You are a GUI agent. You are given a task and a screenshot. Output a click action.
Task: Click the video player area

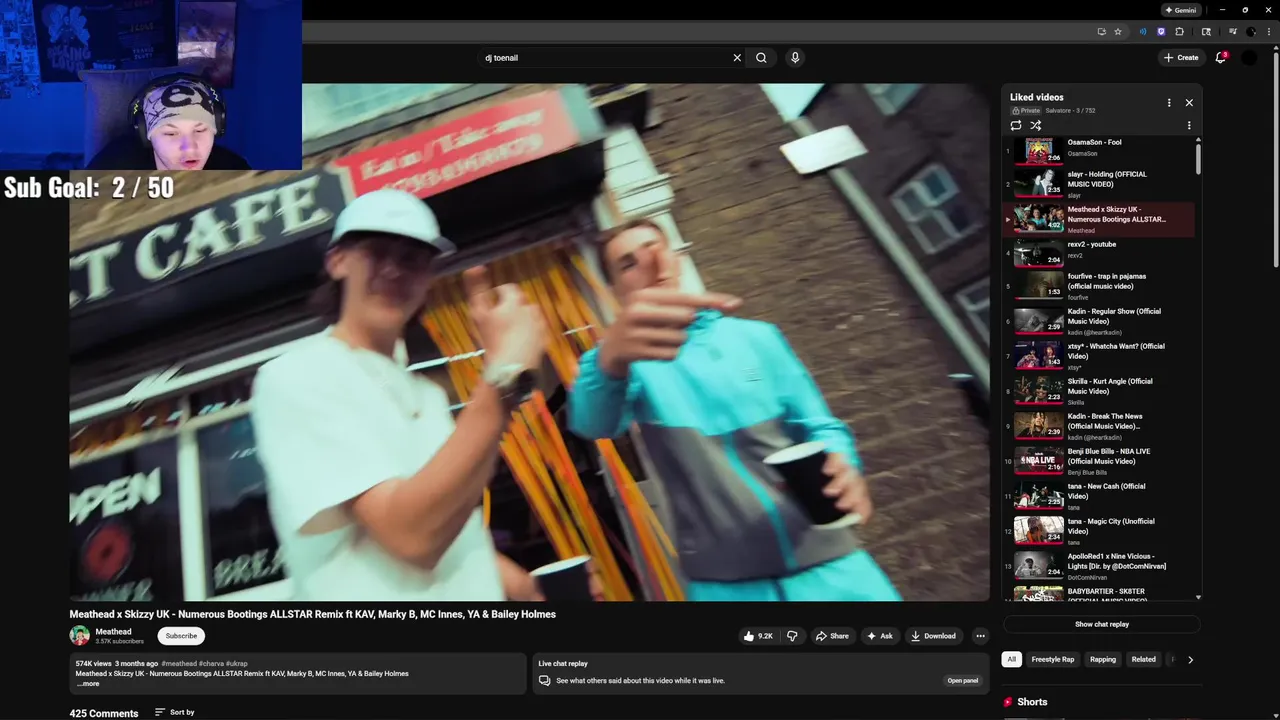[x=529, y=342]
